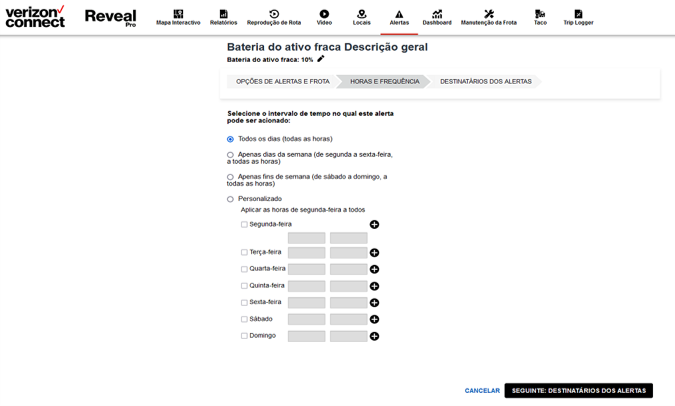Open the Alertas section

click(x=399, y=18)
